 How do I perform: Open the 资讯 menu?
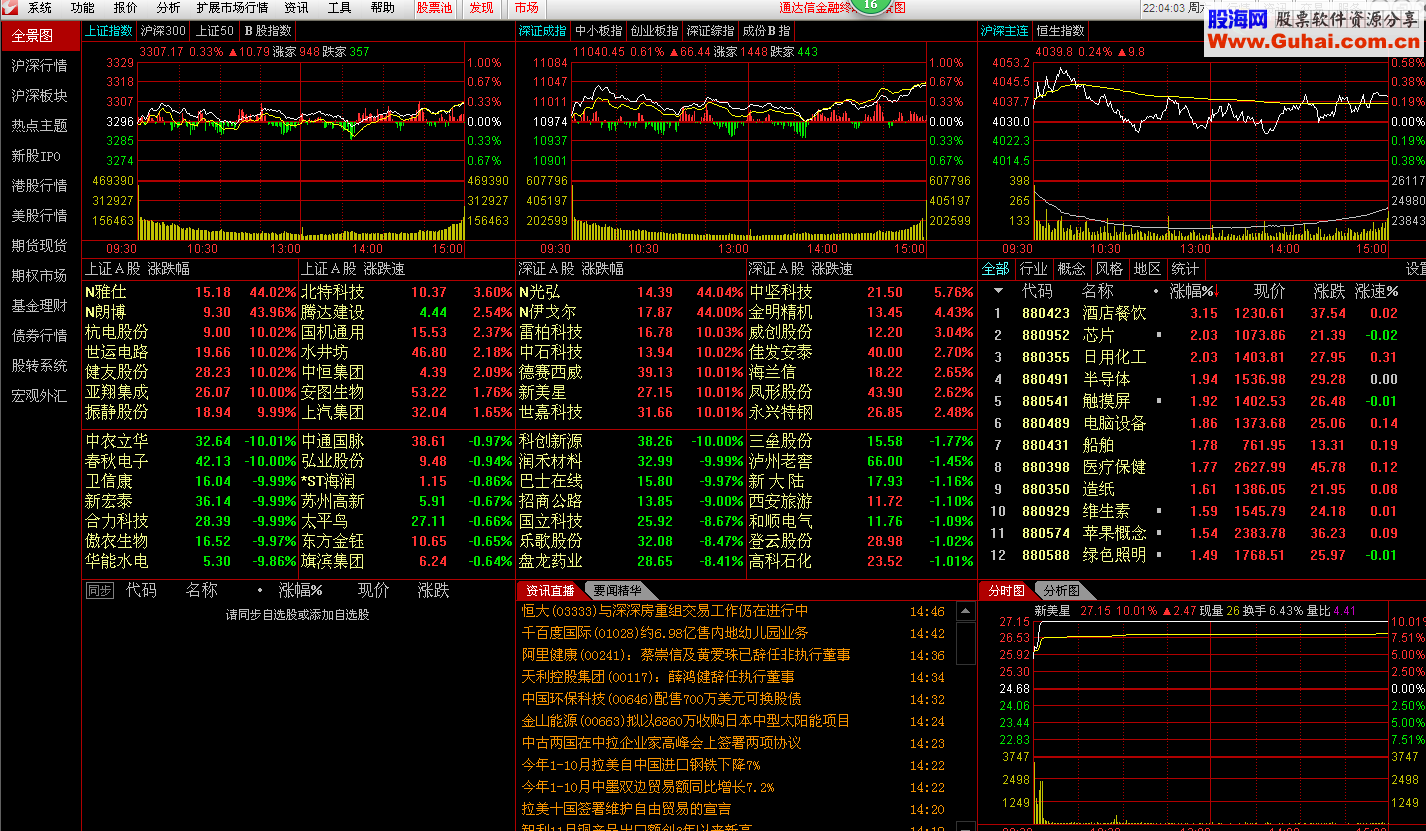coord(297,8)
